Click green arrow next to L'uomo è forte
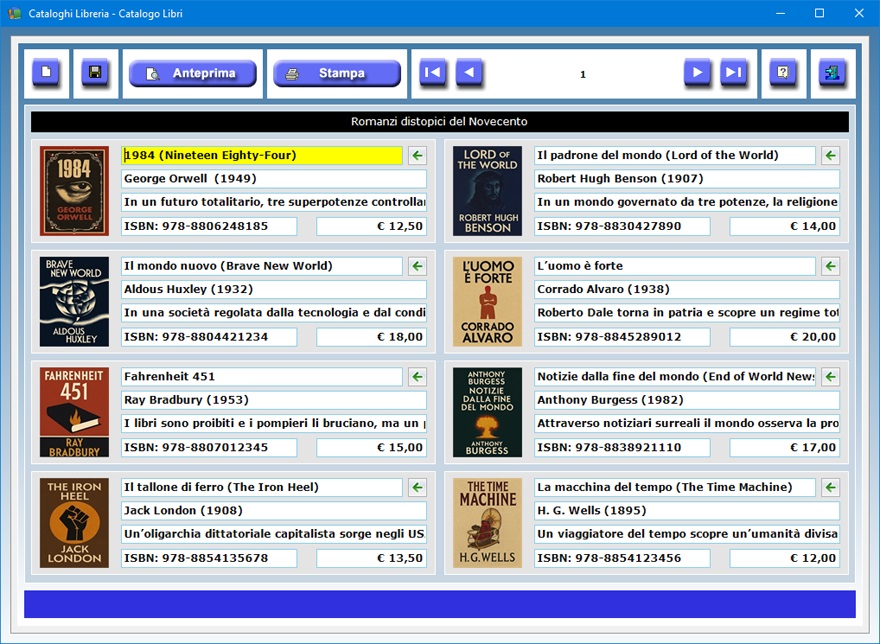Screen dimensions: 880x644 coord(830,266)
